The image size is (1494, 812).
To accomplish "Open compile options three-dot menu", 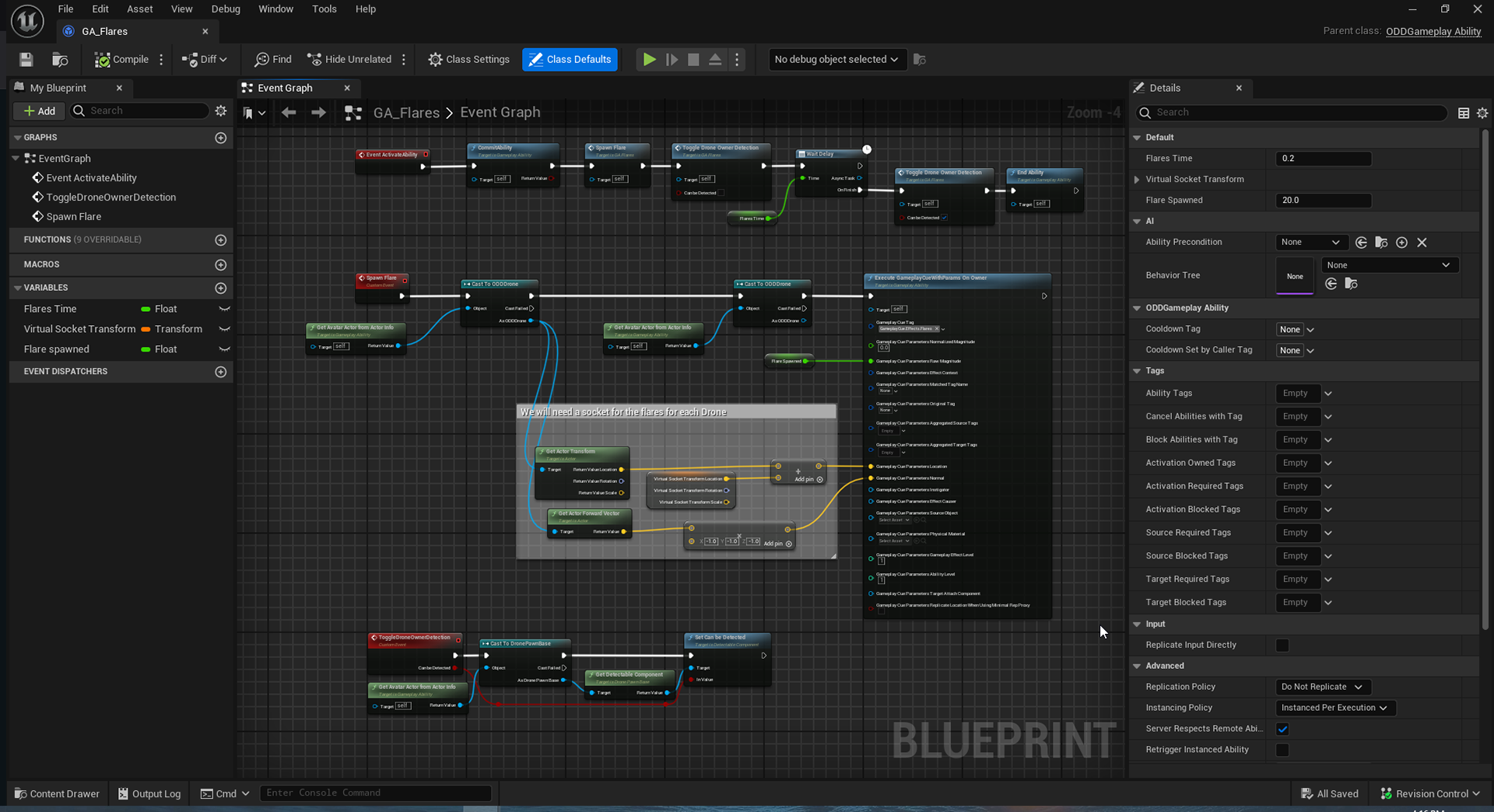I will [x=161, y=60].
